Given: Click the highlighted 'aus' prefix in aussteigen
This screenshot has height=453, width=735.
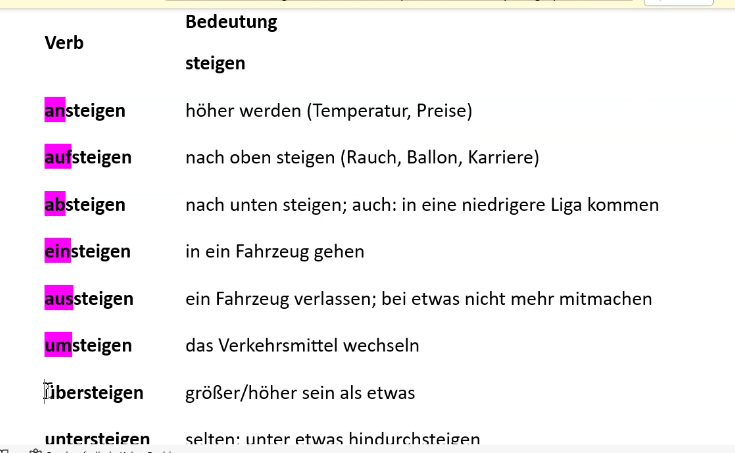Looking at the screenshot, I should click(59, 298).
